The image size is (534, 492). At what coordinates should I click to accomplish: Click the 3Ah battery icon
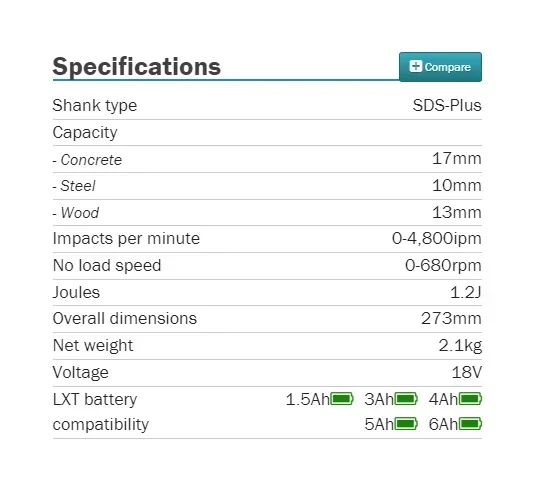(x=406, y=399)
